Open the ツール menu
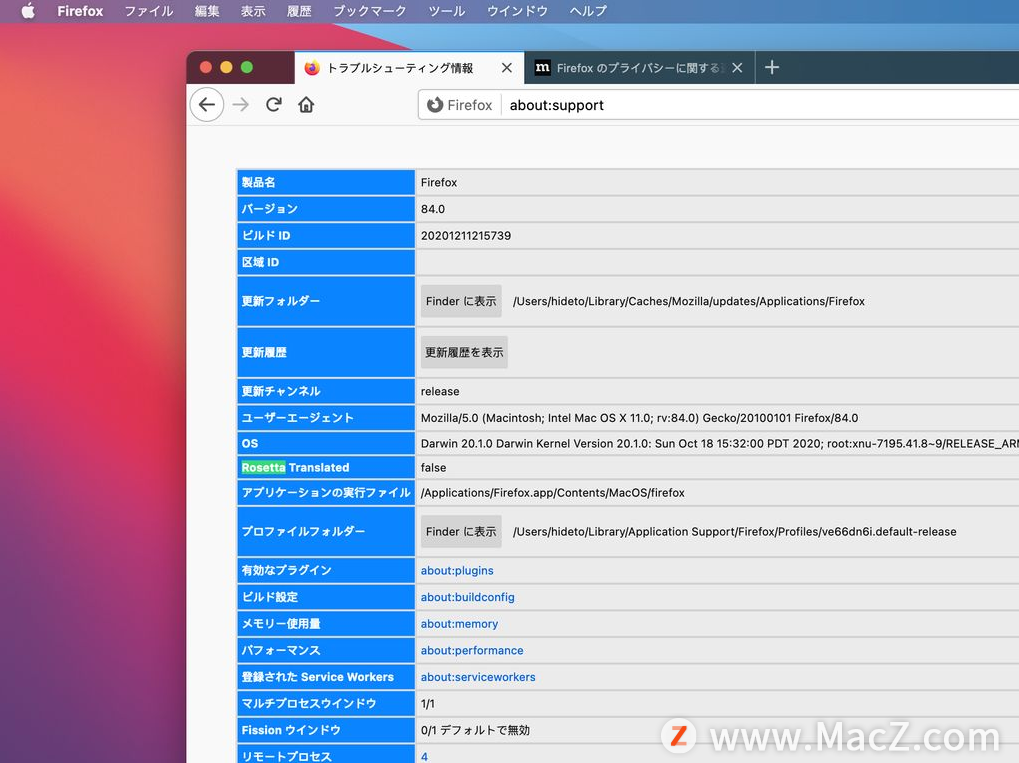Image resolution: width=1019 pixels, height=763 pixels. [x=446, y=11]
